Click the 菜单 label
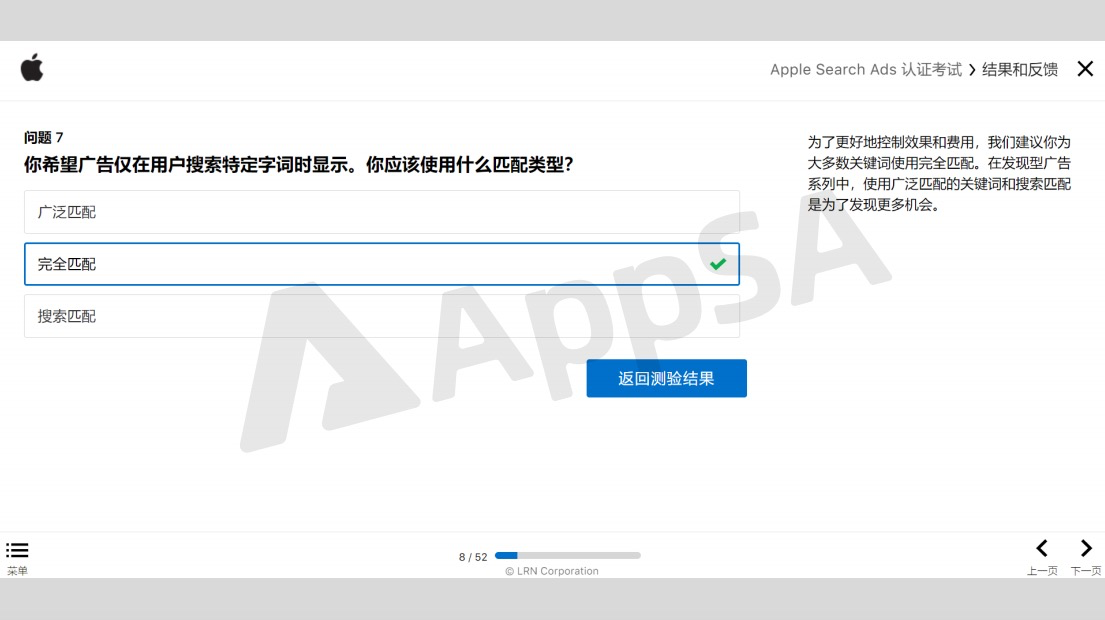This screenshot has width=1105, height=620. click(x=18, y=571)
